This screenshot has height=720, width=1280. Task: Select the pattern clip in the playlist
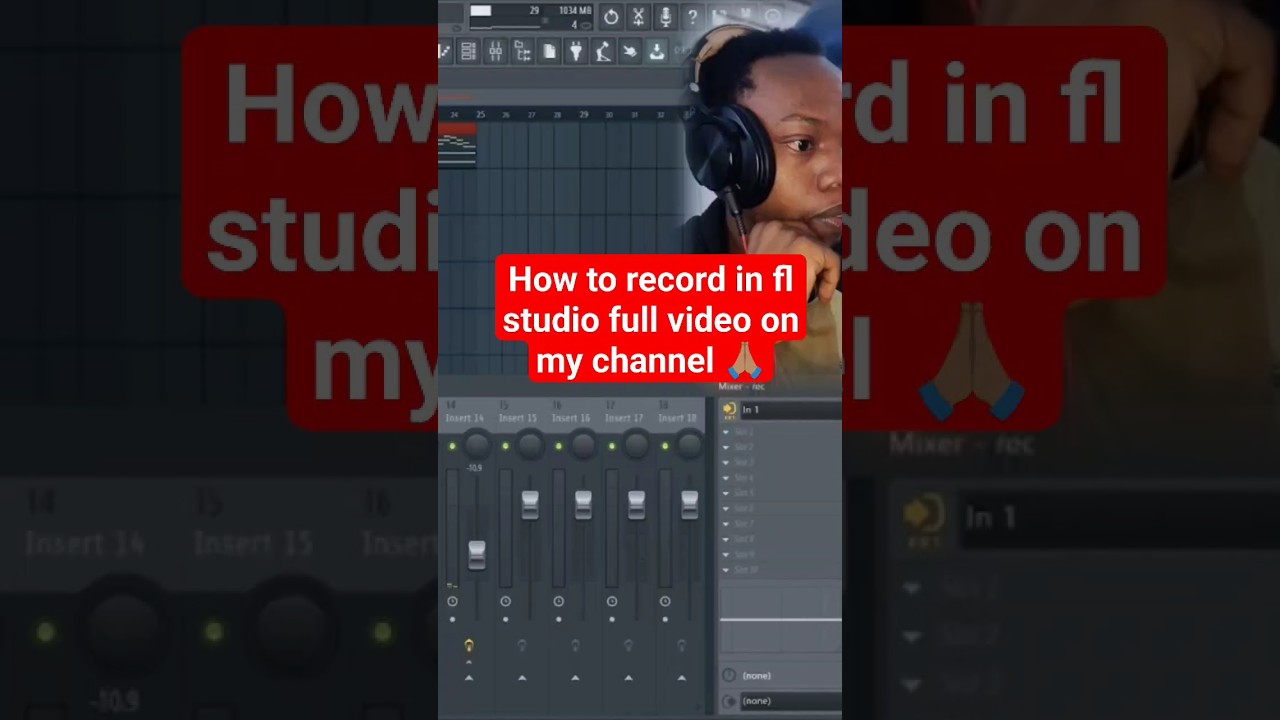point(457,146)
